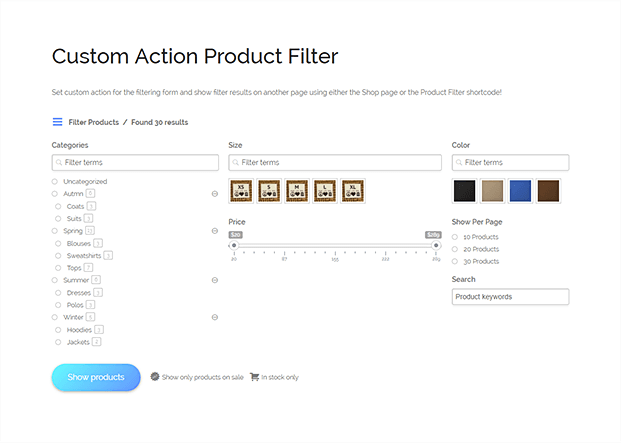Toggle the In stock only cart icon
Image resolution: width=621 pixels, height=443 pixels.
(x=254, y=376)
